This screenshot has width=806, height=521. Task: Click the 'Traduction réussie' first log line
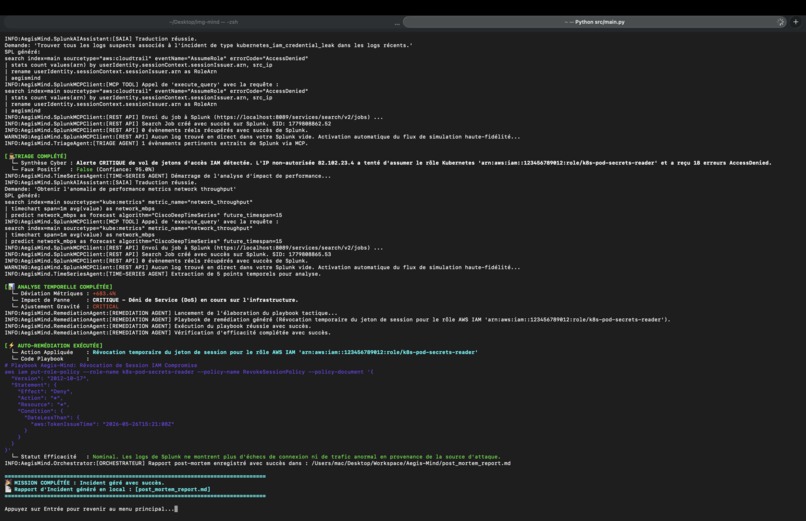point(101,39)
